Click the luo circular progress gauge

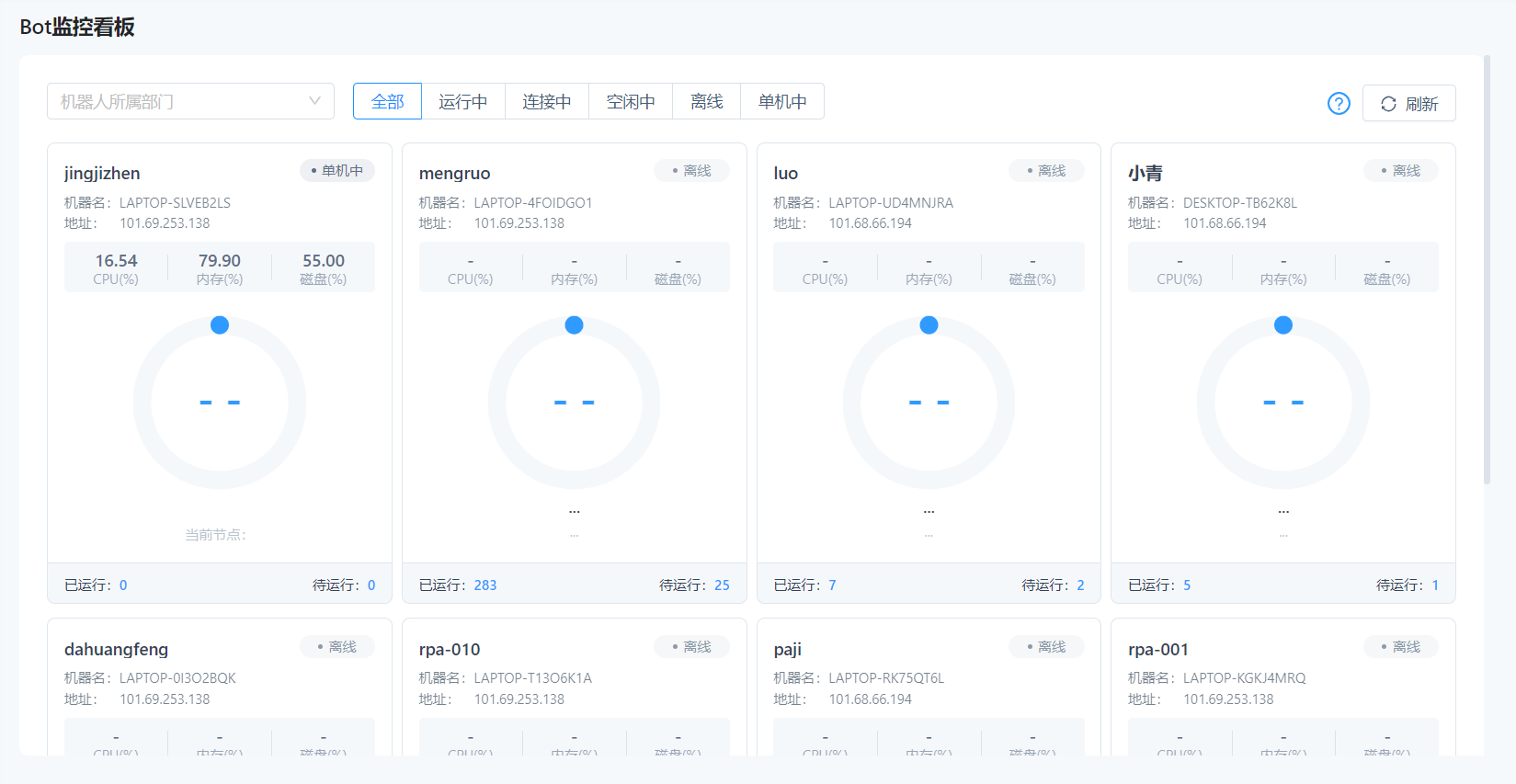929,403
